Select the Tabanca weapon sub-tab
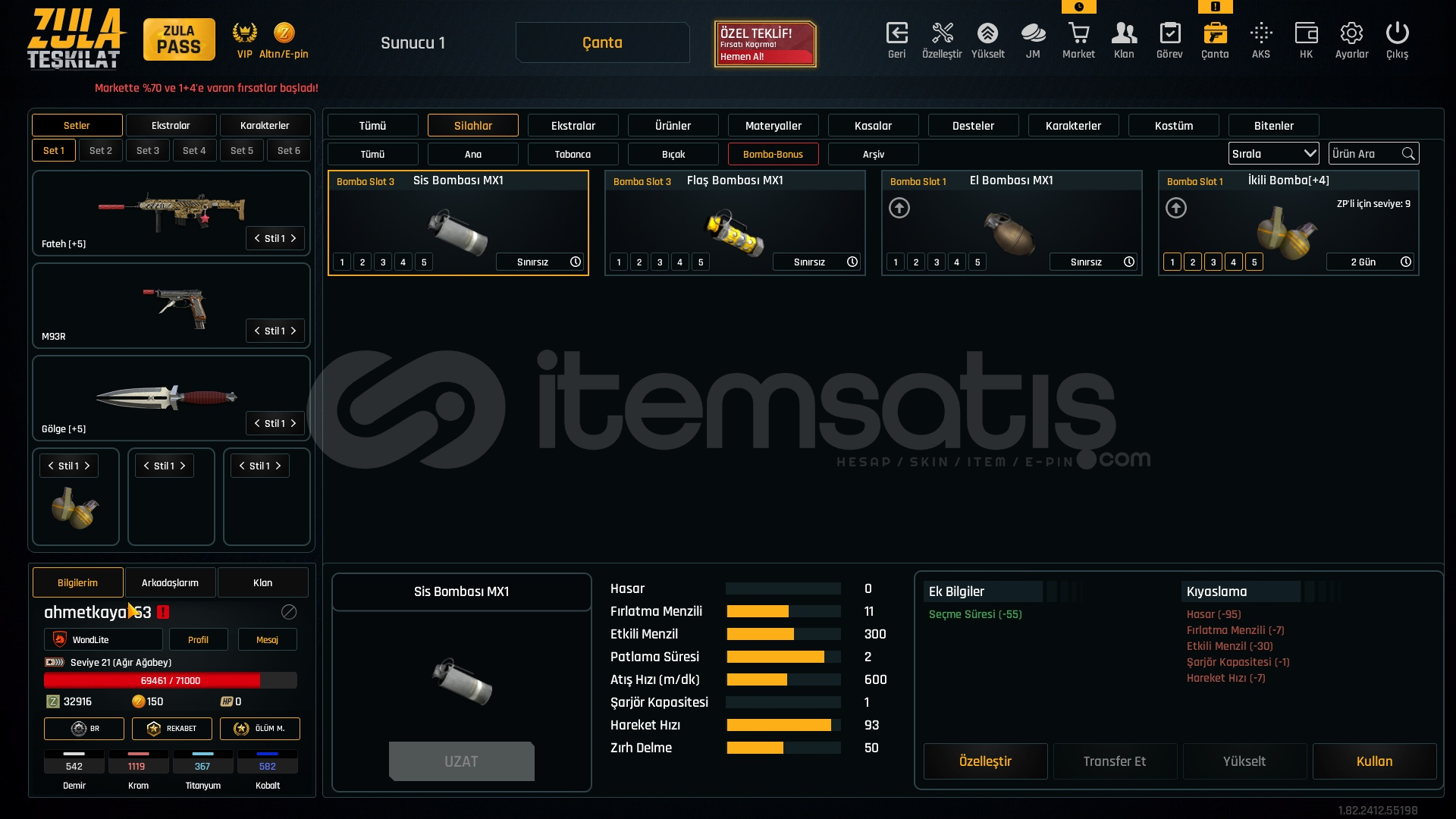Image resolution: width=1456 pixels, height=819 pixels. 573,154
